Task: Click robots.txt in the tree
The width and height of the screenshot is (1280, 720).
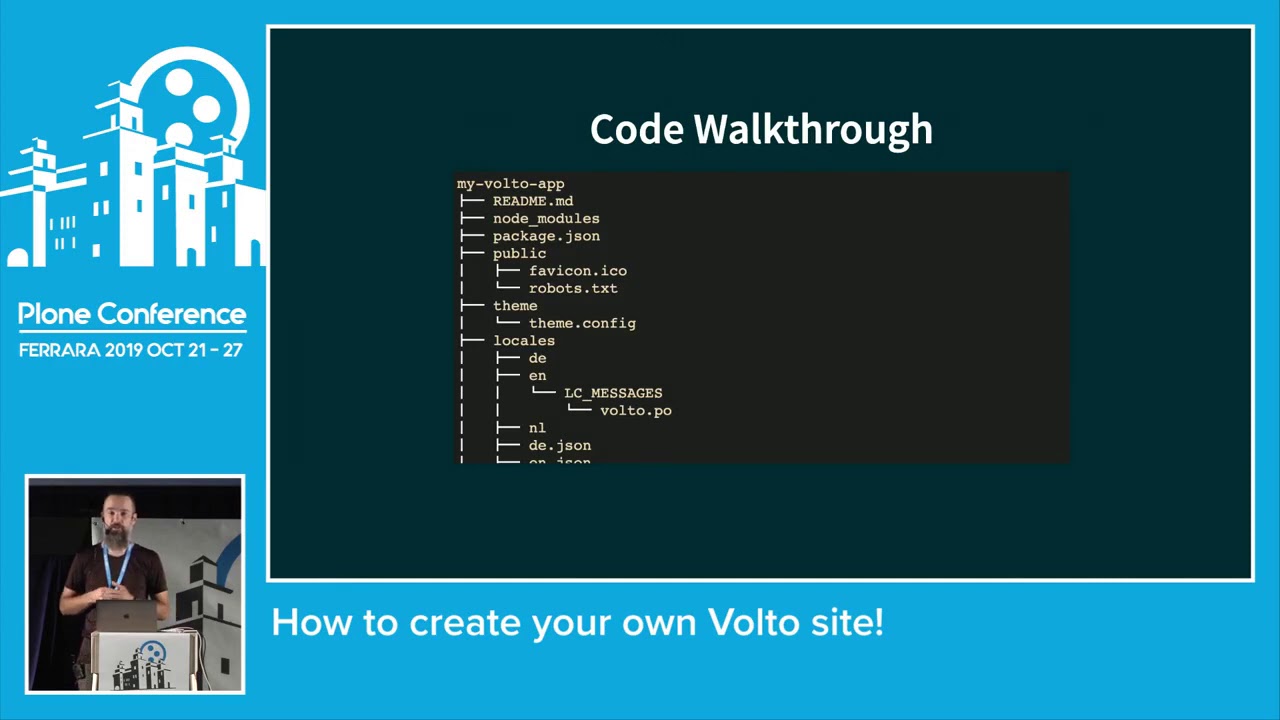Action: [573, 289]
